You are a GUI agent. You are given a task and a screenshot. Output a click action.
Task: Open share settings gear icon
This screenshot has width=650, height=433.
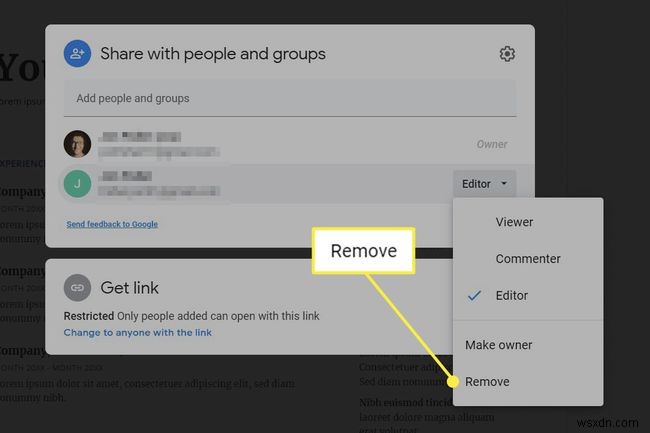[x=507, y=54]
